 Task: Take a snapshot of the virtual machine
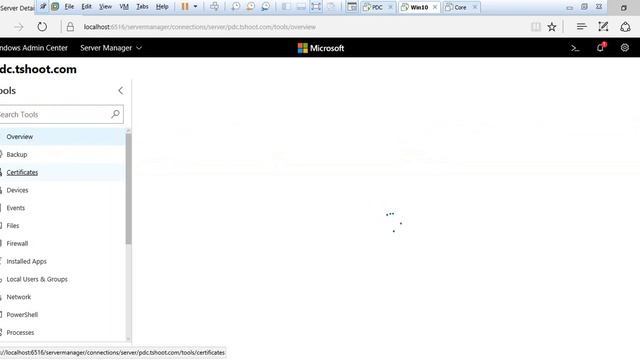click(236, 7)
